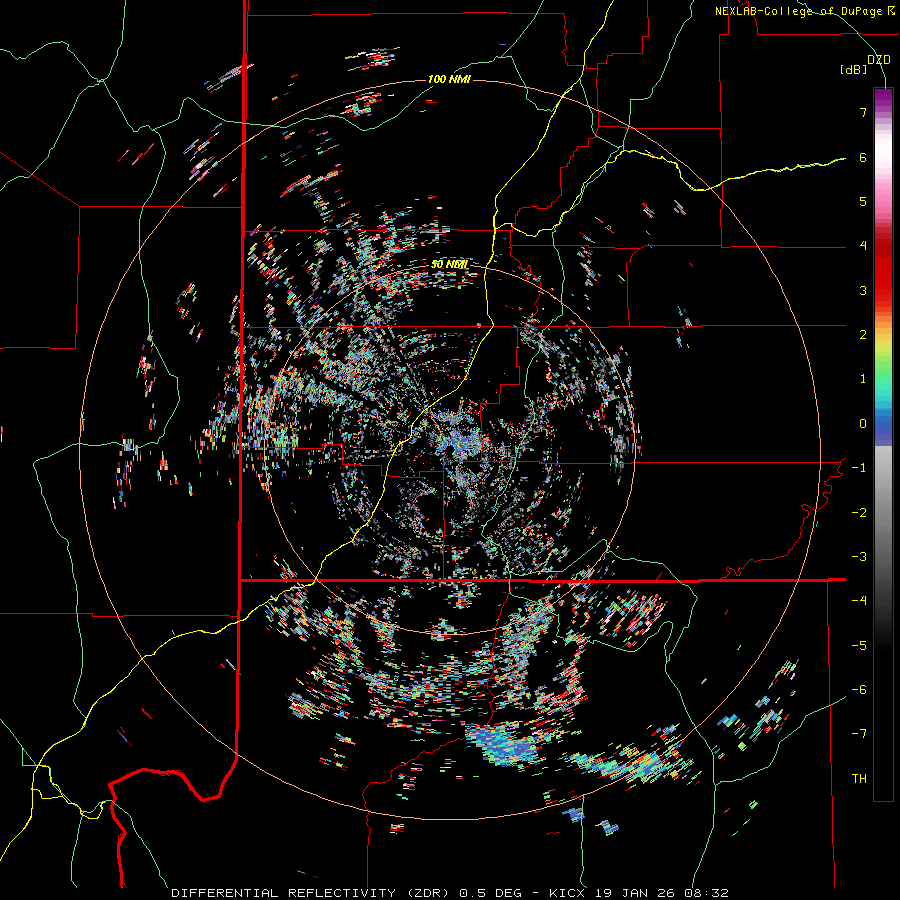This screenshot has width=900, height=900.
Task: Click the -7 value on color scale
Action: point(859,734)
